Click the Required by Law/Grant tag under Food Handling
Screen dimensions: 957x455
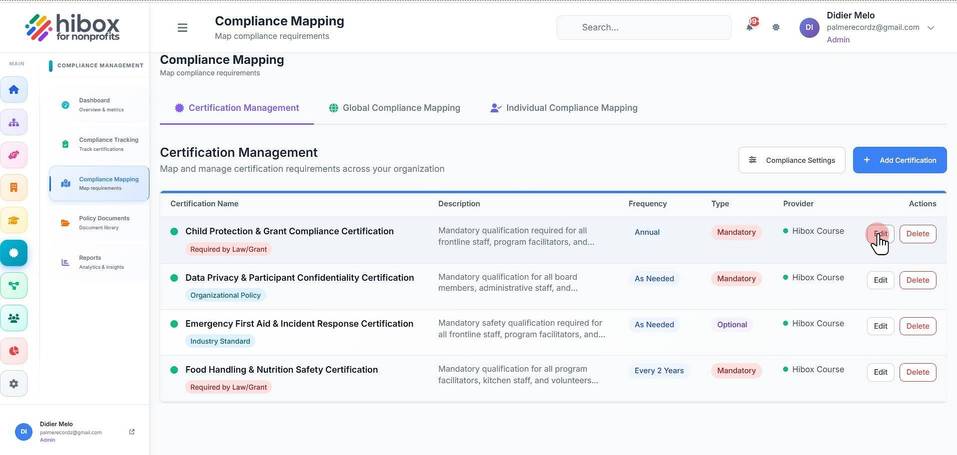228,387
